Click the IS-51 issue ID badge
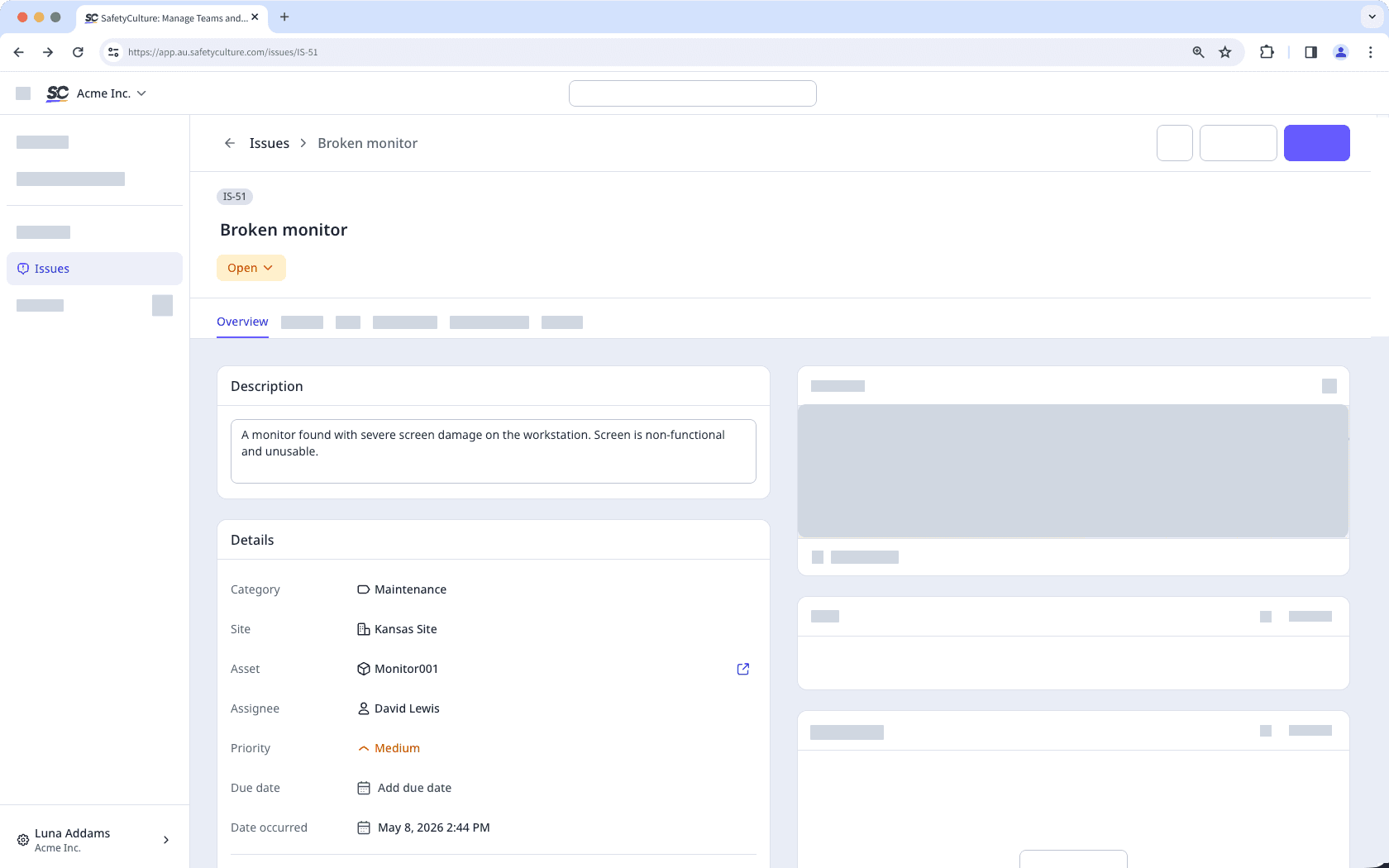The image size is (1389, 868). point(235,197)
